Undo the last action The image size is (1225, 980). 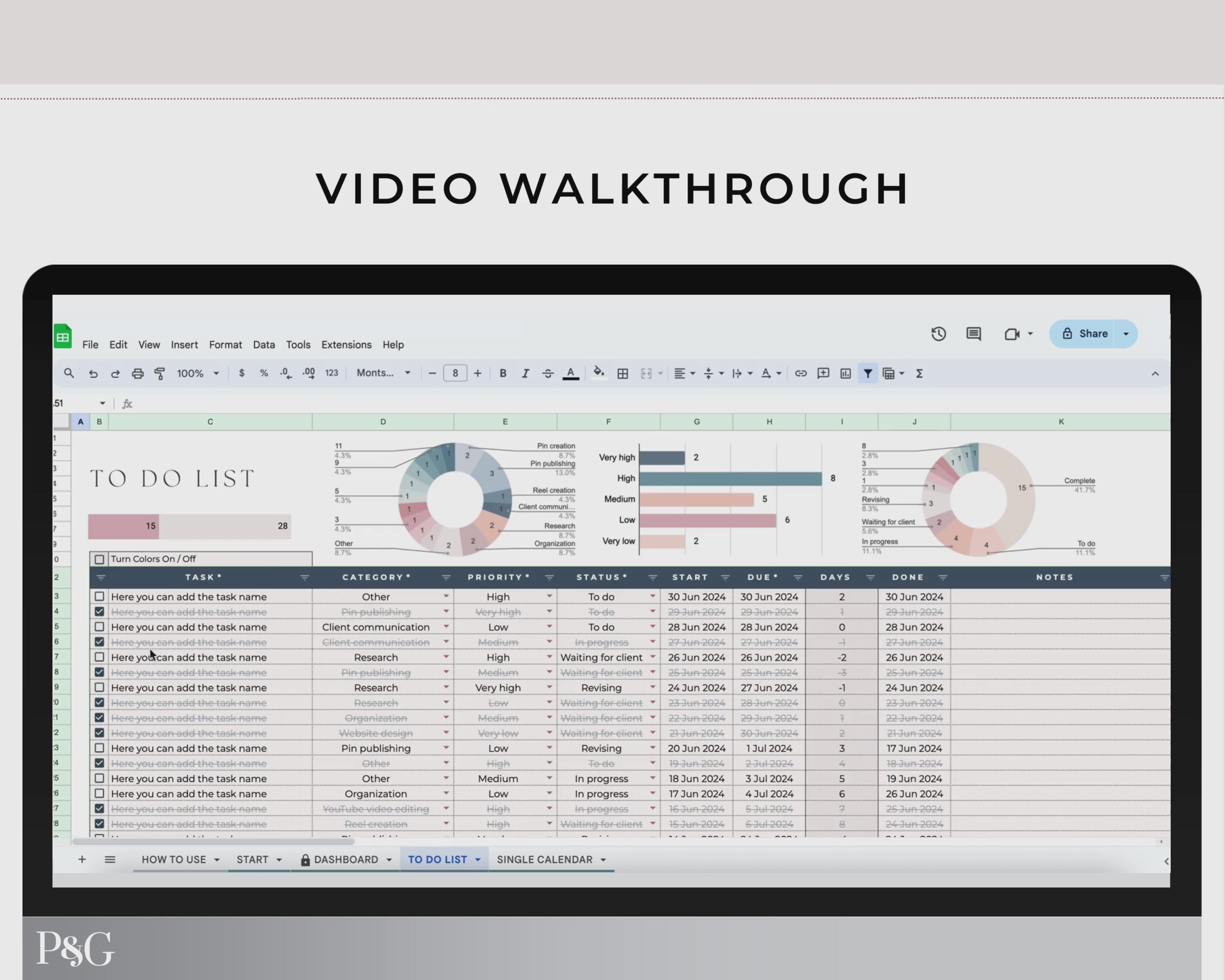click(93, 373)
